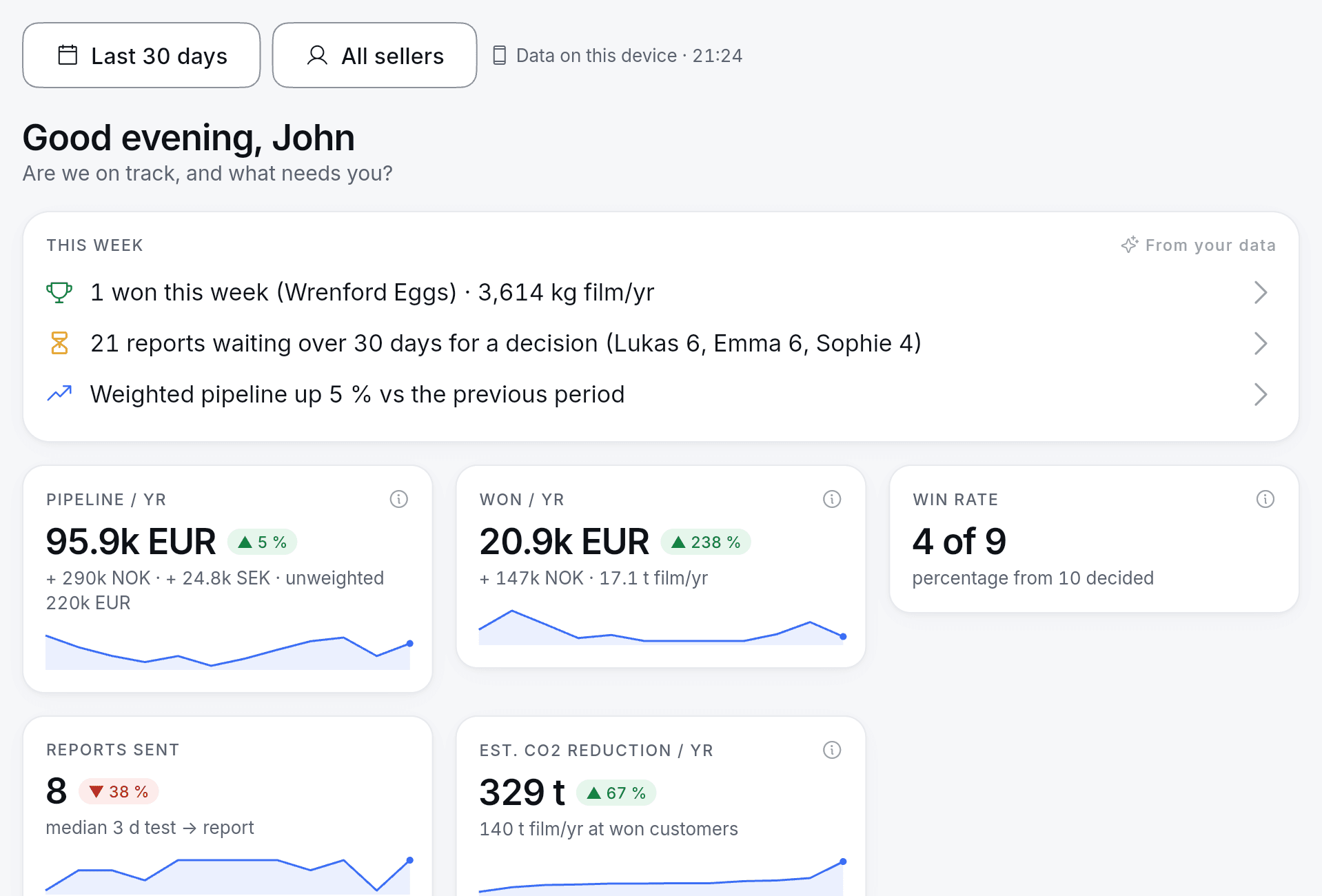Click the Reports Sent sparkline chart
This screenshot has width=1322, height=896.
pyautogui.click(x=228, y=875)
